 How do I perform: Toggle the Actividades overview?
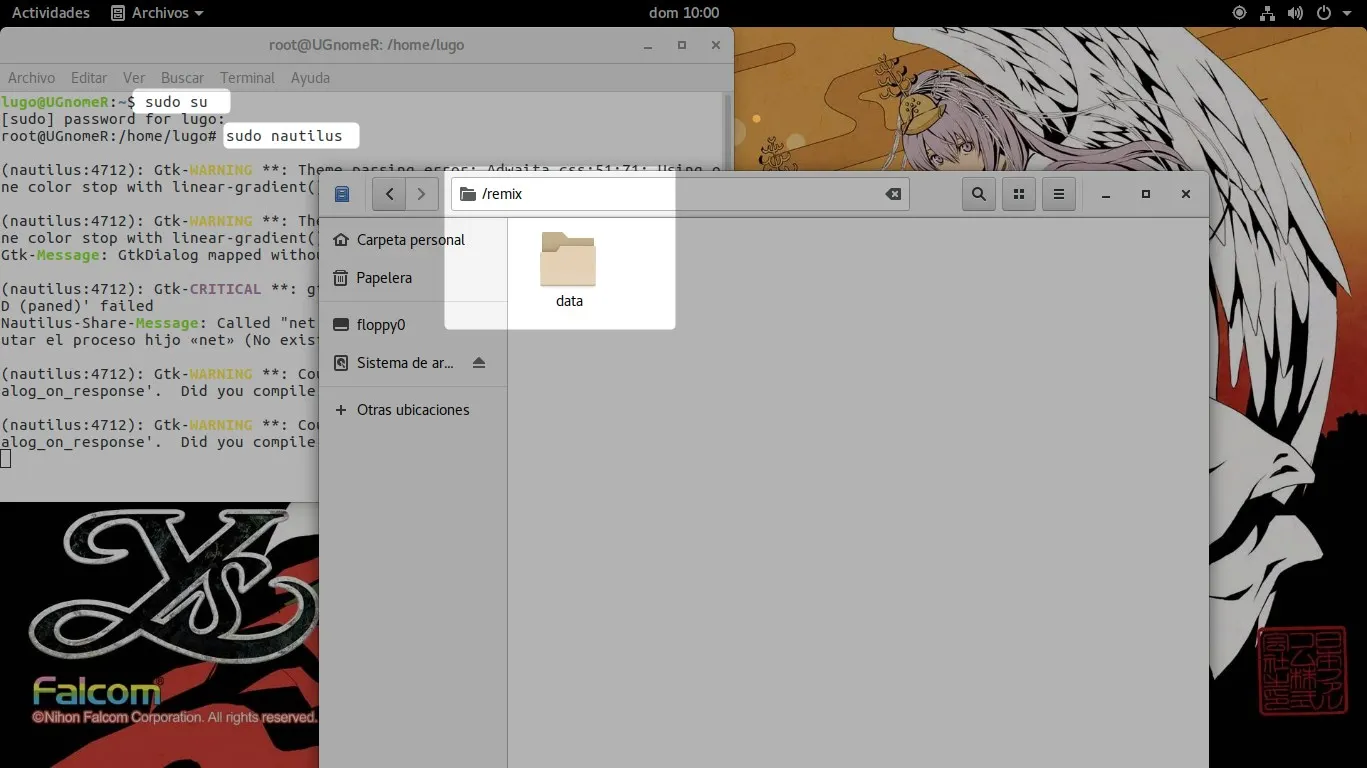point(50,13)
